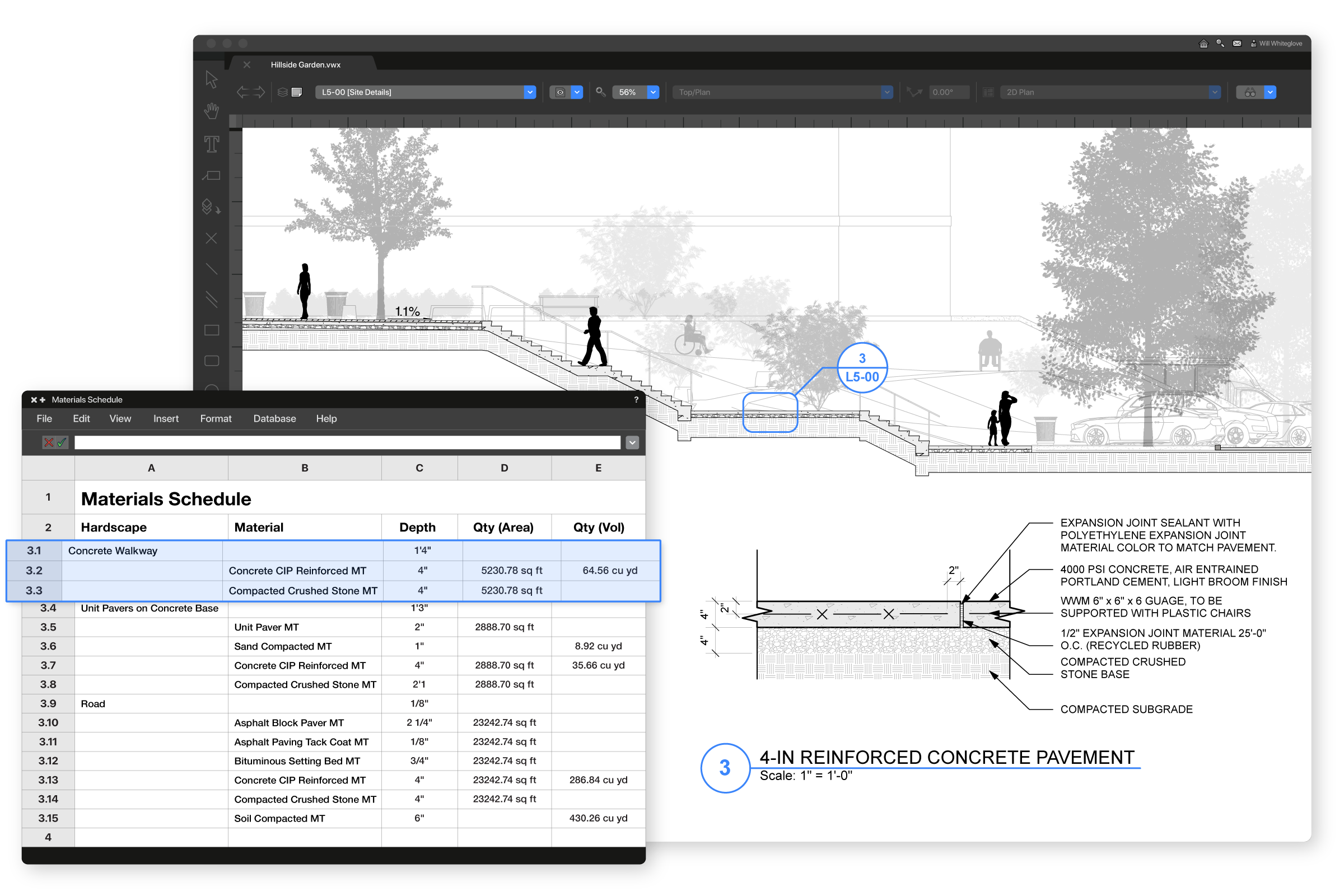Open the Format menu
Viewport: 1344px width, 896px height.
[216, 418]
